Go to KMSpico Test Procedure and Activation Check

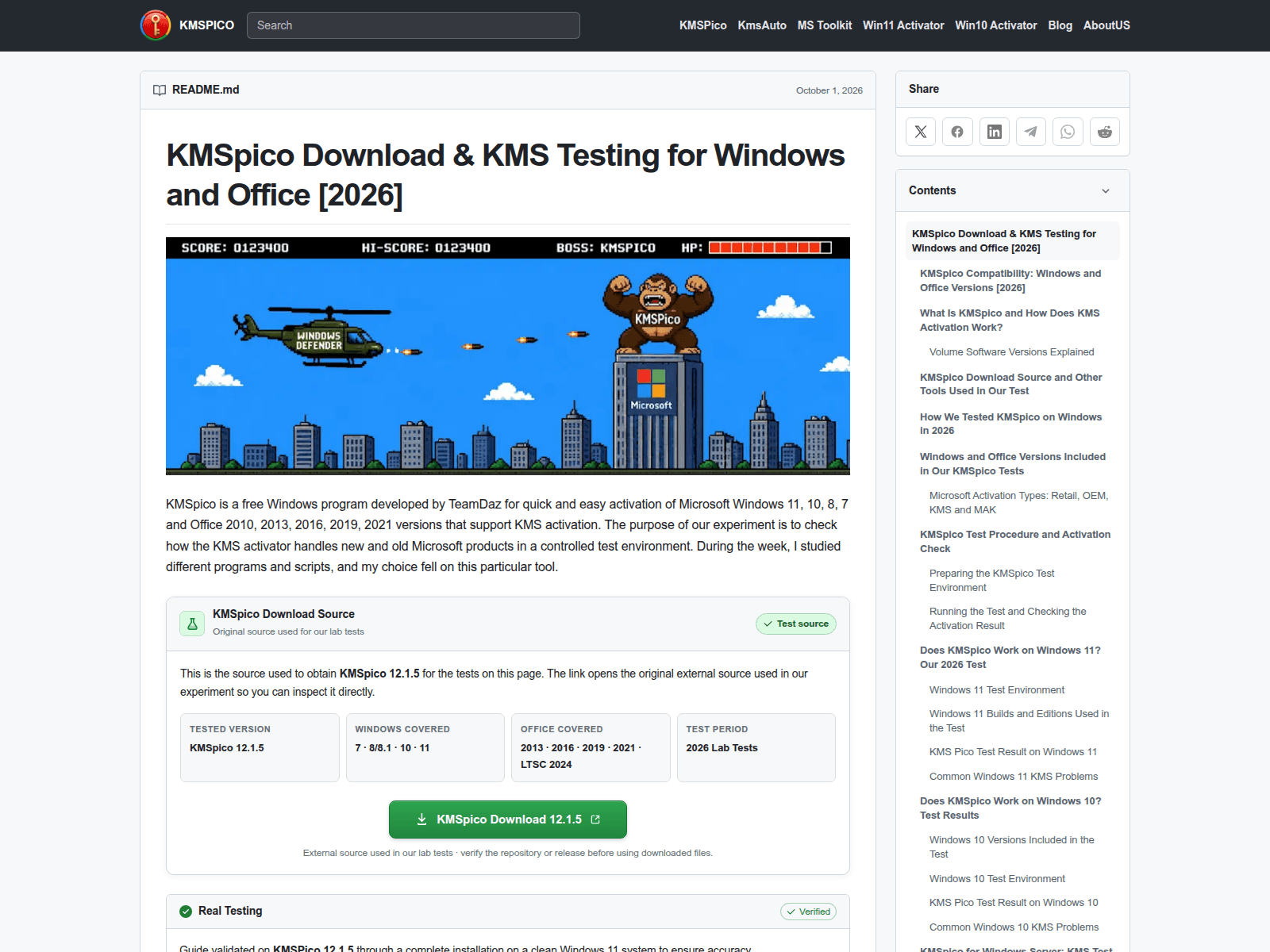point(1015,542)
